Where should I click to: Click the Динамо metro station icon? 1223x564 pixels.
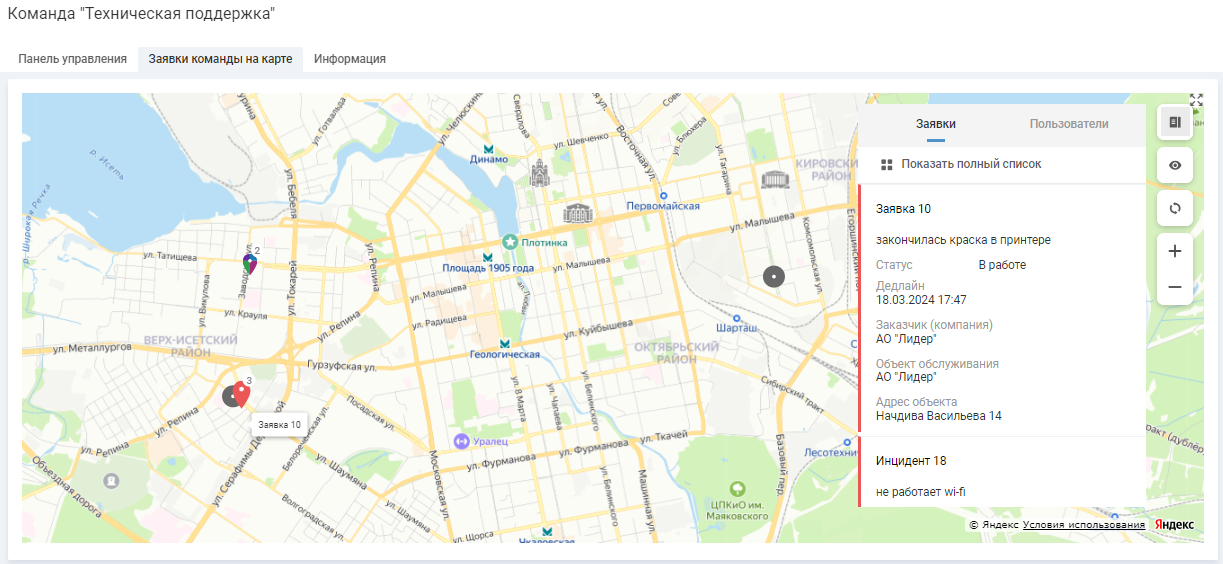[x=489, y=148]
